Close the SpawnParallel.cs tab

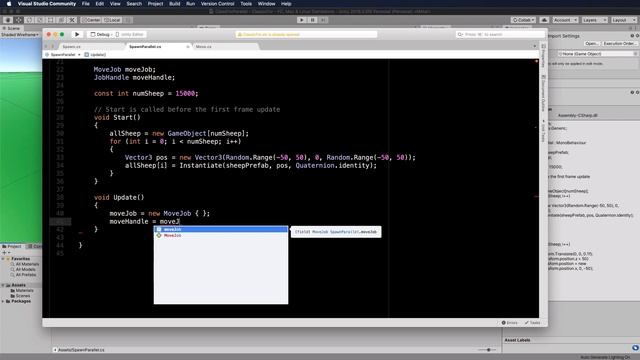(188, 47)
